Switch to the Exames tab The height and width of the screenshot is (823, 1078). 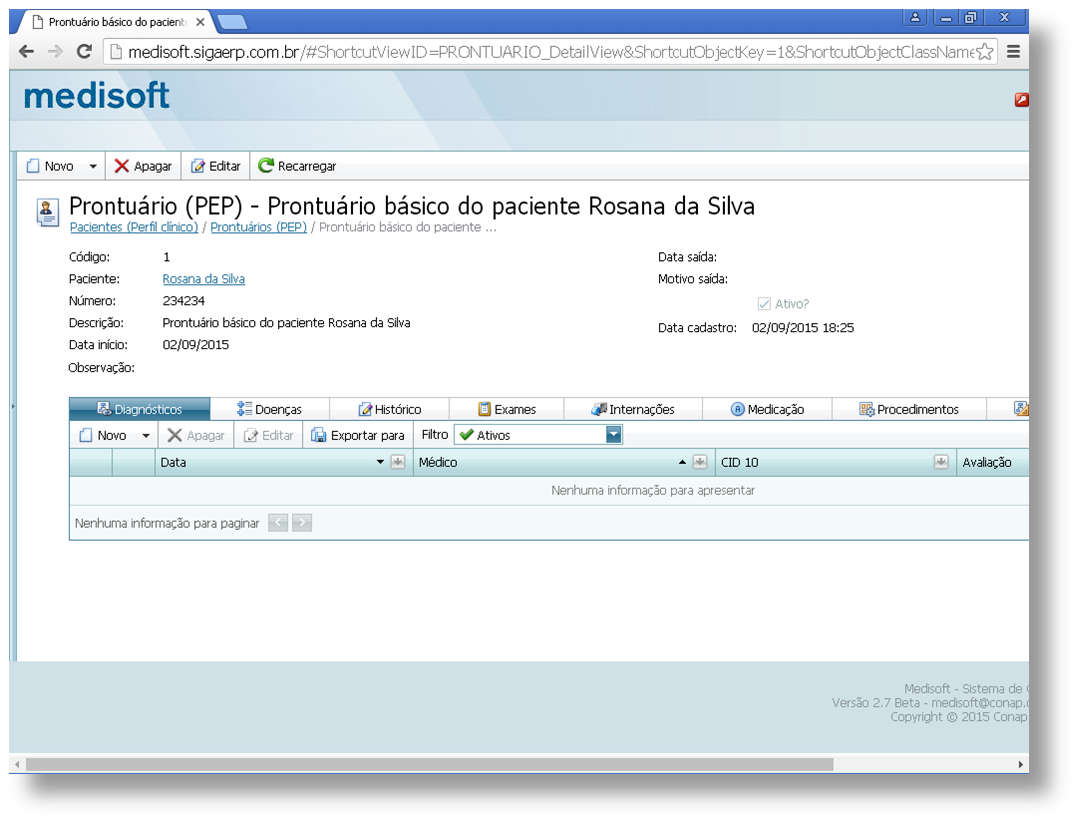[x=507, y=409]
